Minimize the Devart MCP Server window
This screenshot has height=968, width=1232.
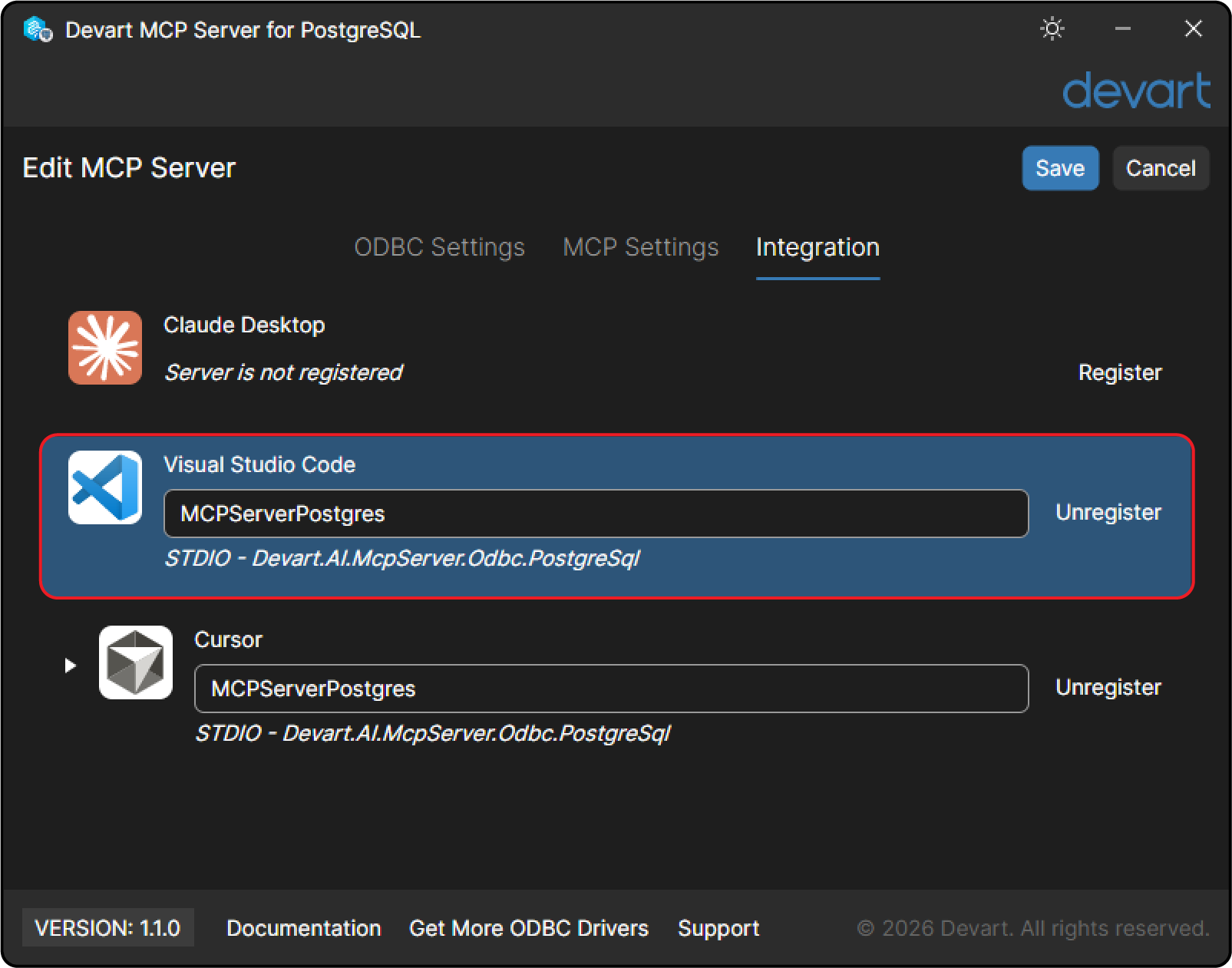coord(1123,29)
